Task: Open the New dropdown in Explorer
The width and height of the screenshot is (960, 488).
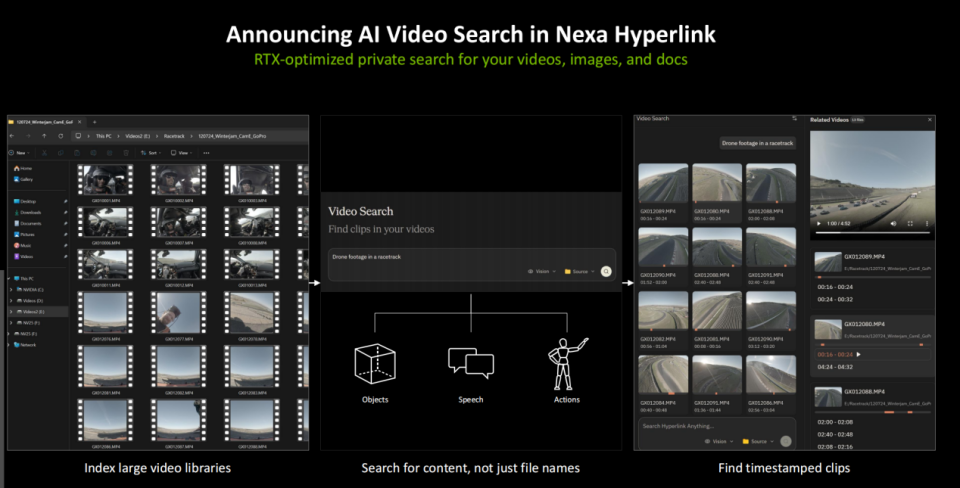Action: pyautogui.click(x=19, y=152)
